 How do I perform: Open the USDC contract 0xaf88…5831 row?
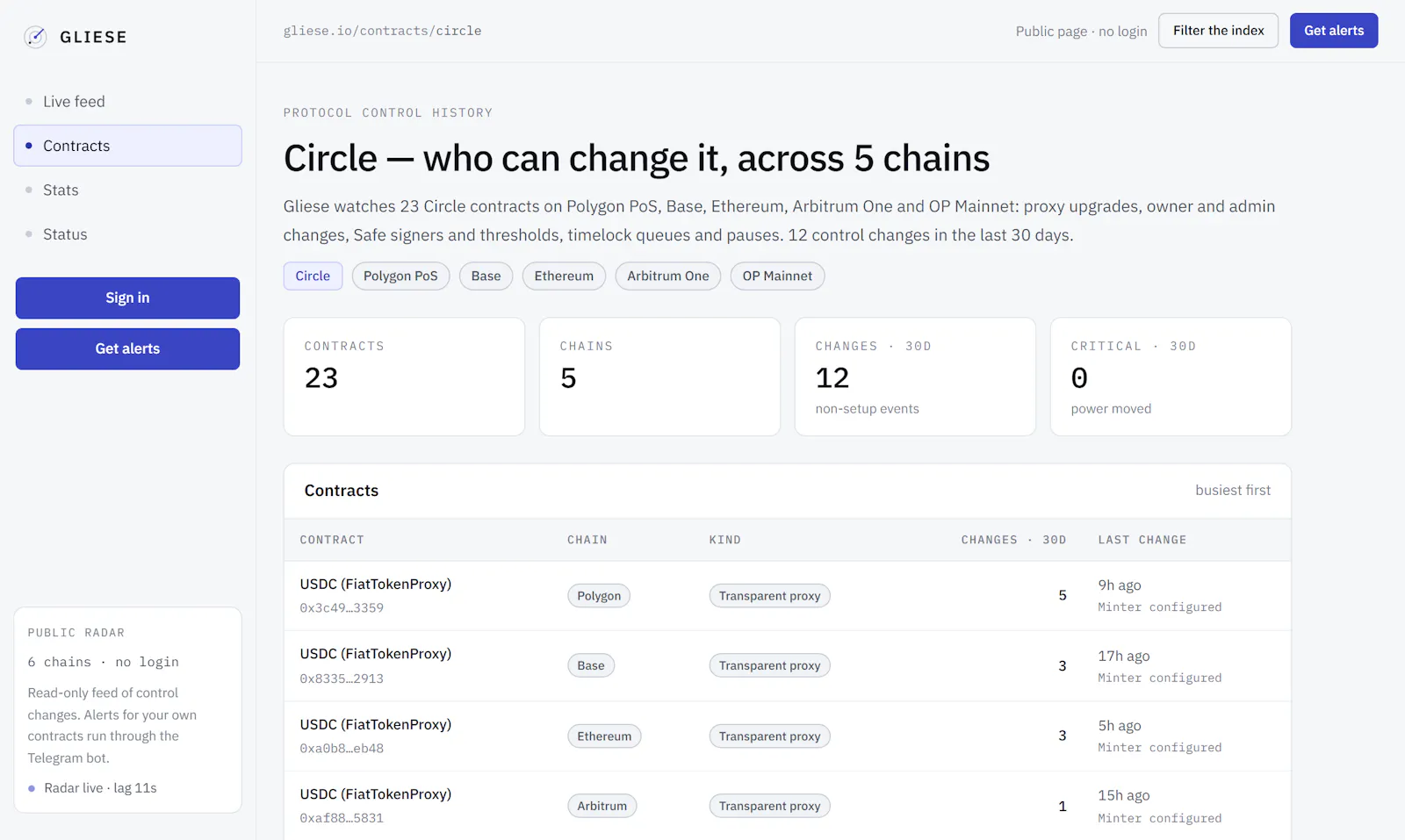pyautogui.click(x=788, y=806)
